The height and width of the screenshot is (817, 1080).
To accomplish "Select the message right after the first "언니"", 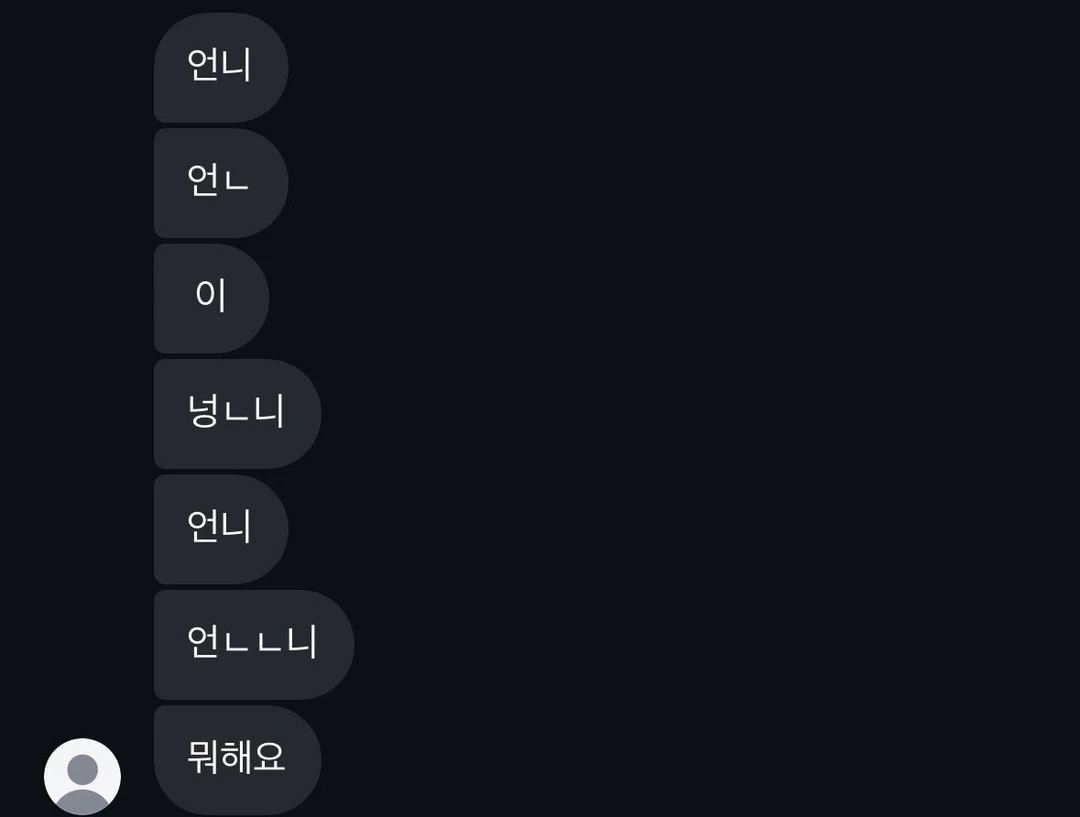I will pos(220,182).
